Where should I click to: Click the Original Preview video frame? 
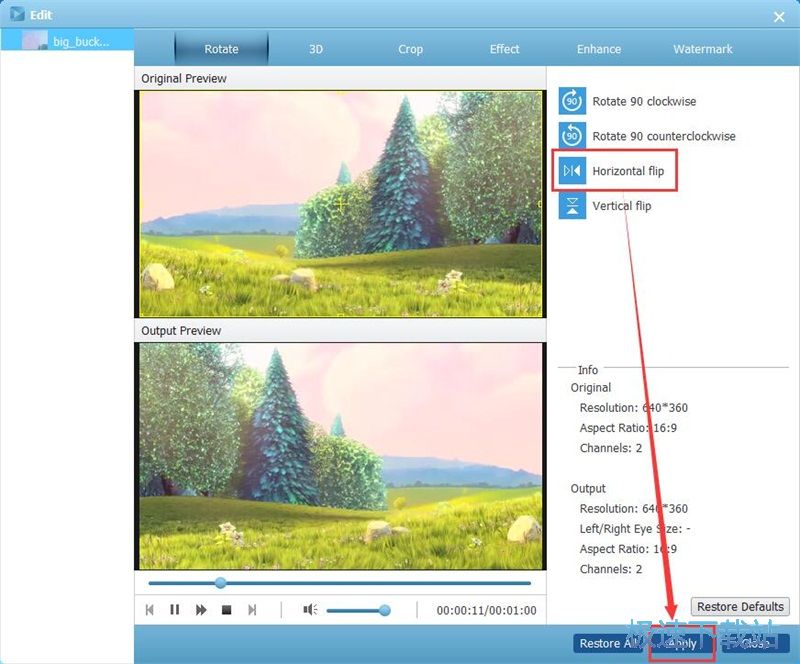[340, 204]
